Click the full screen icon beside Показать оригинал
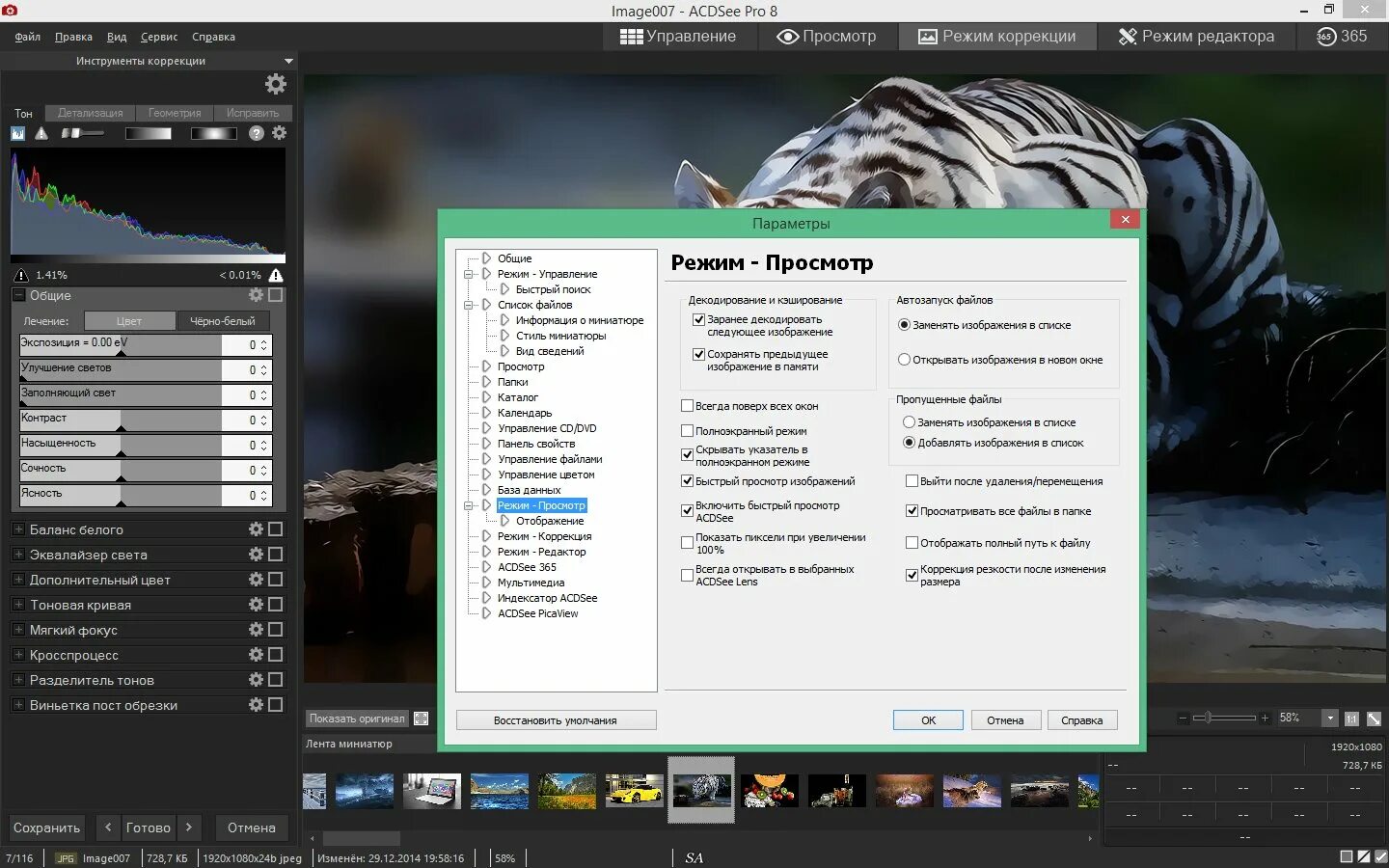The image size is (1389, 868). 421,719
